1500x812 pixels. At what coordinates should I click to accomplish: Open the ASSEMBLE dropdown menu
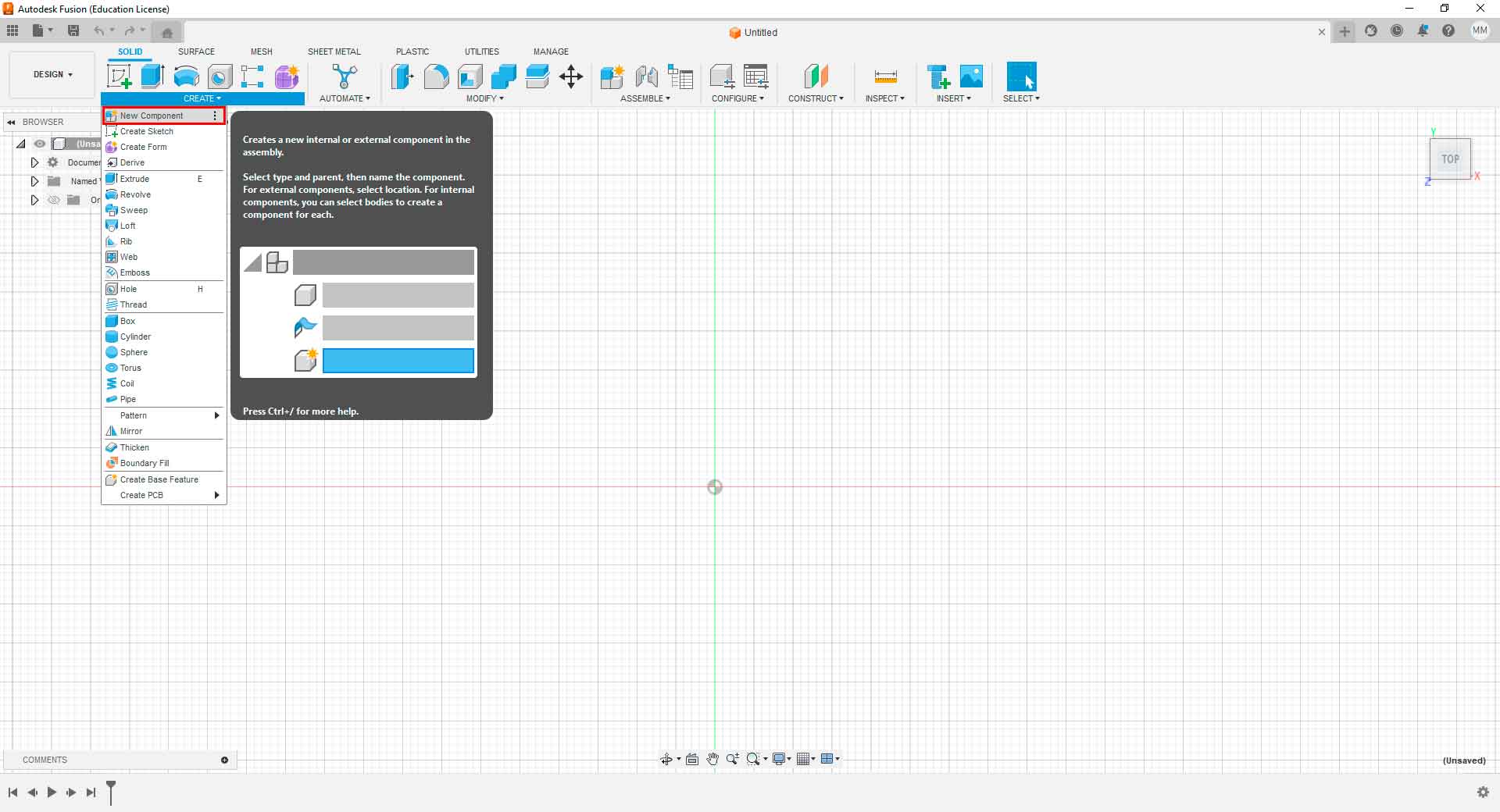[x=645, y=98]
